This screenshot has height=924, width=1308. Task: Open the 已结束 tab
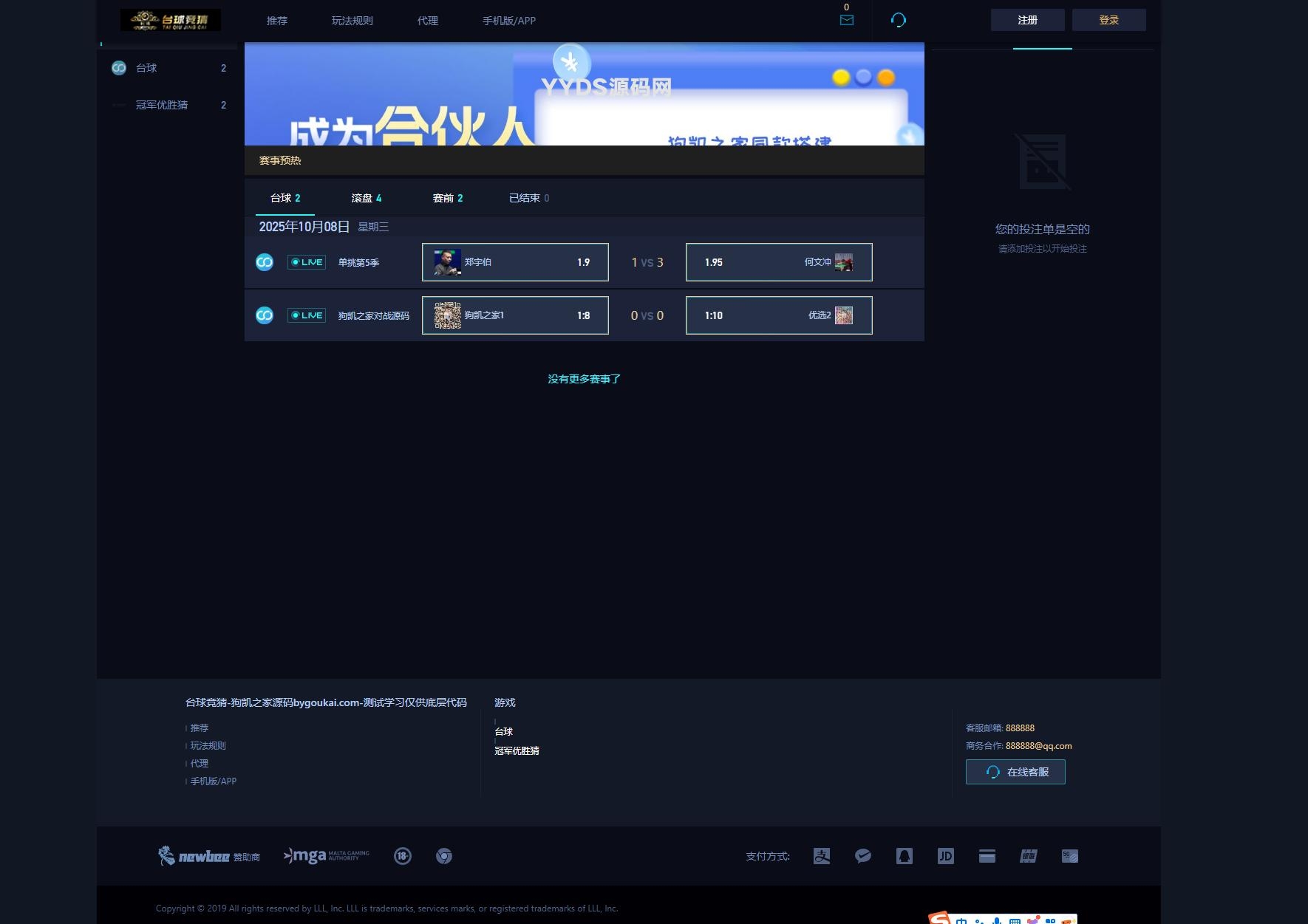pos(528,198)
